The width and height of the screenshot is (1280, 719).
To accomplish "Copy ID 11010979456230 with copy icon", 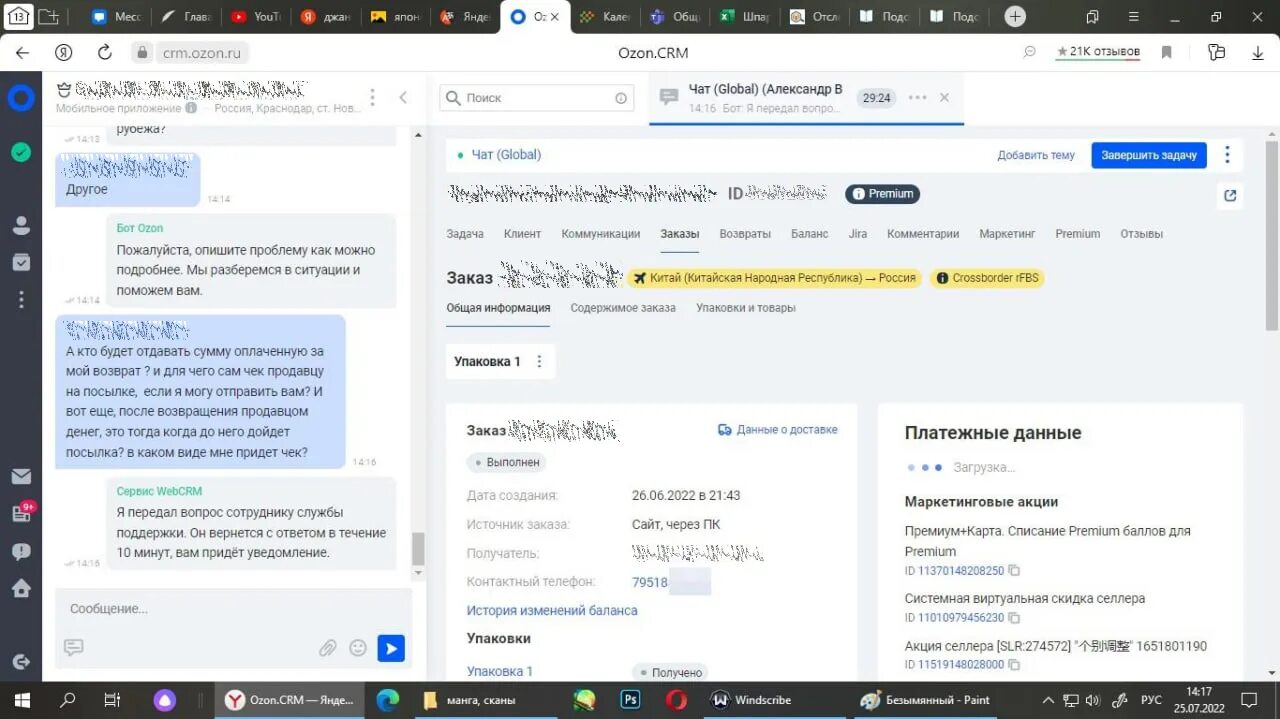I will [x=1014, y=618].
